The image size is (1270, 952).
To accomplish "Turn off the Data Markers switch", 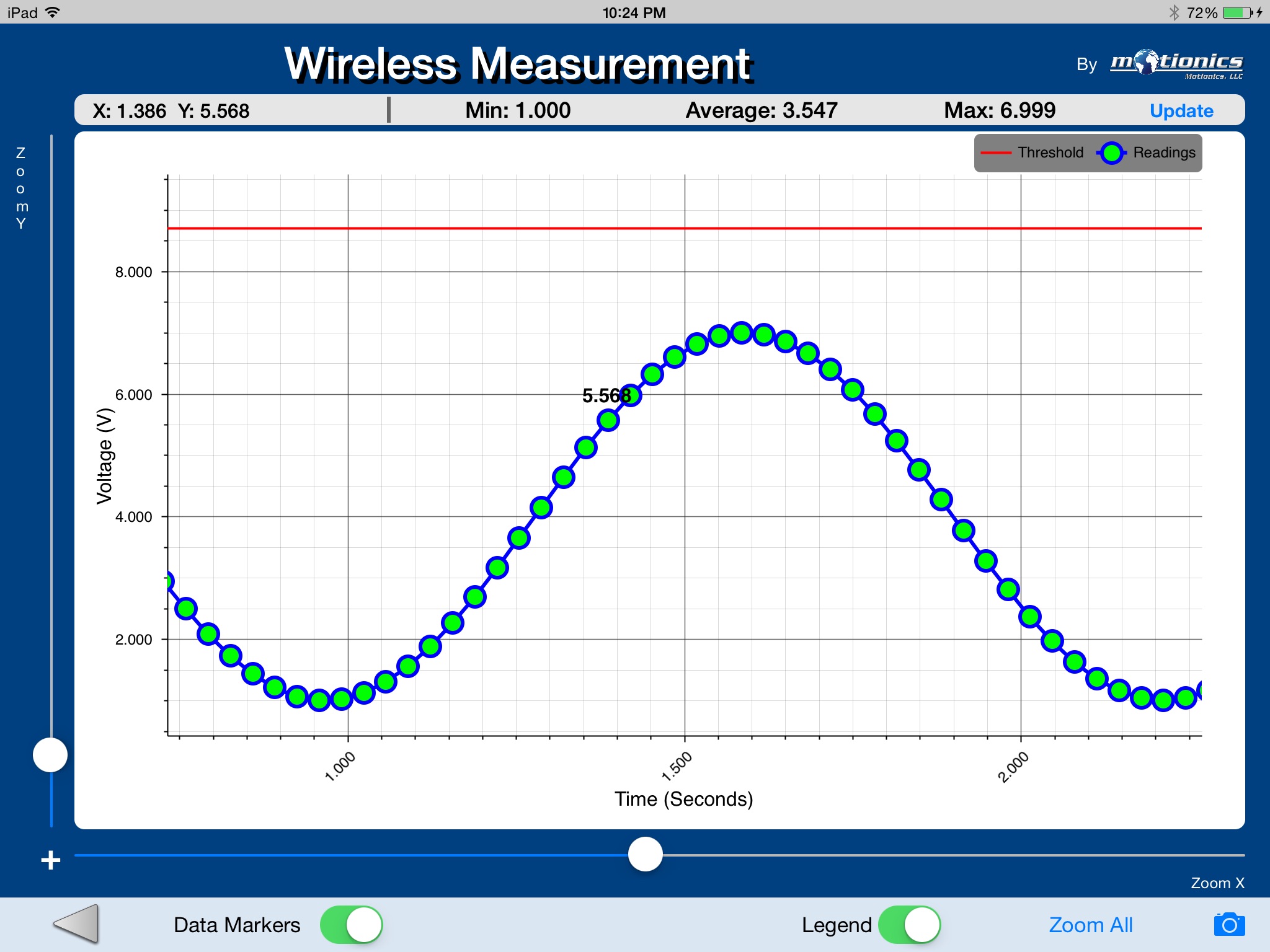I will (351, 925).
